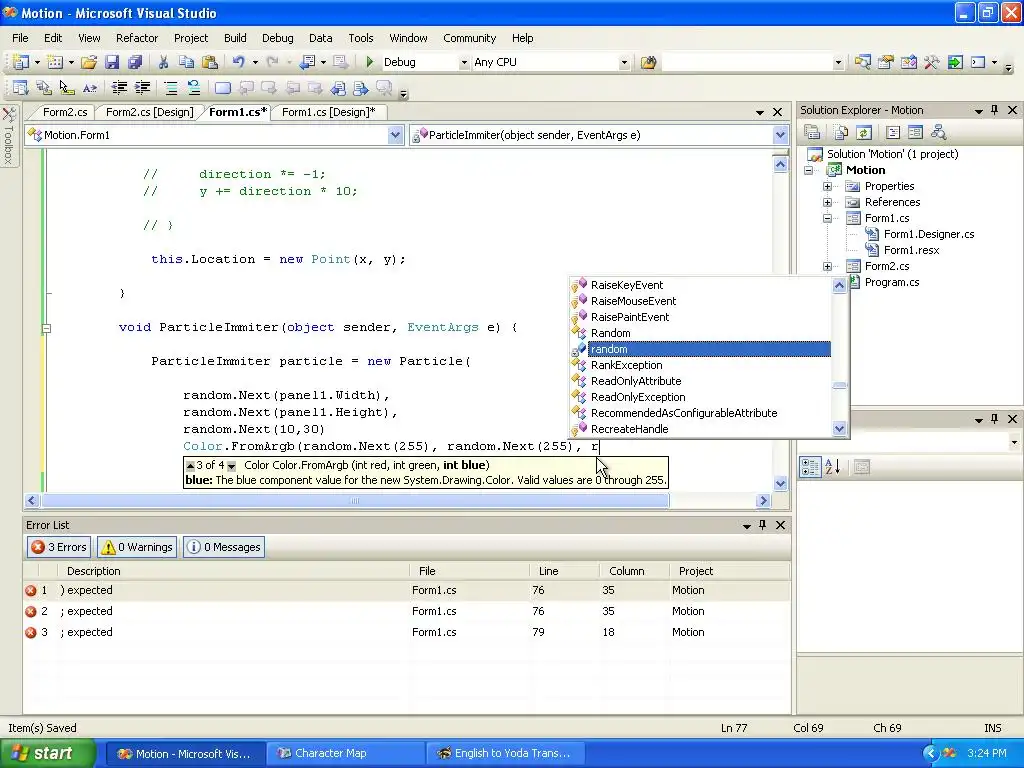The width and height of the screenshot is (1024, 768).
Task: Click the New Project toolbar icon
Action: tap(20, 62)
